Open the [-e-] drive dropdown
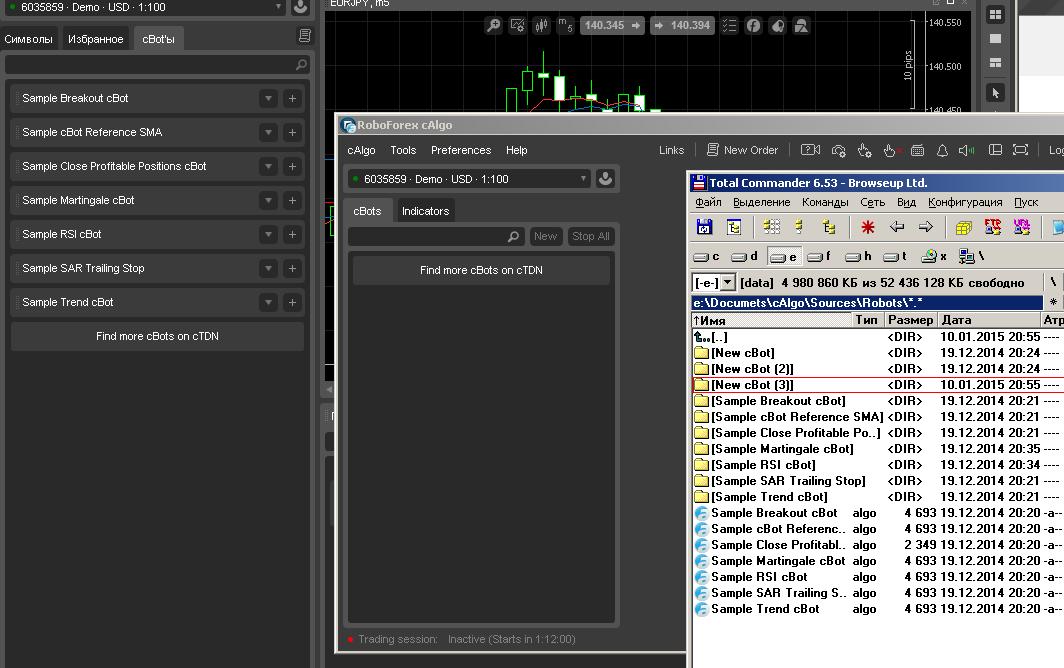 (727, 282)
